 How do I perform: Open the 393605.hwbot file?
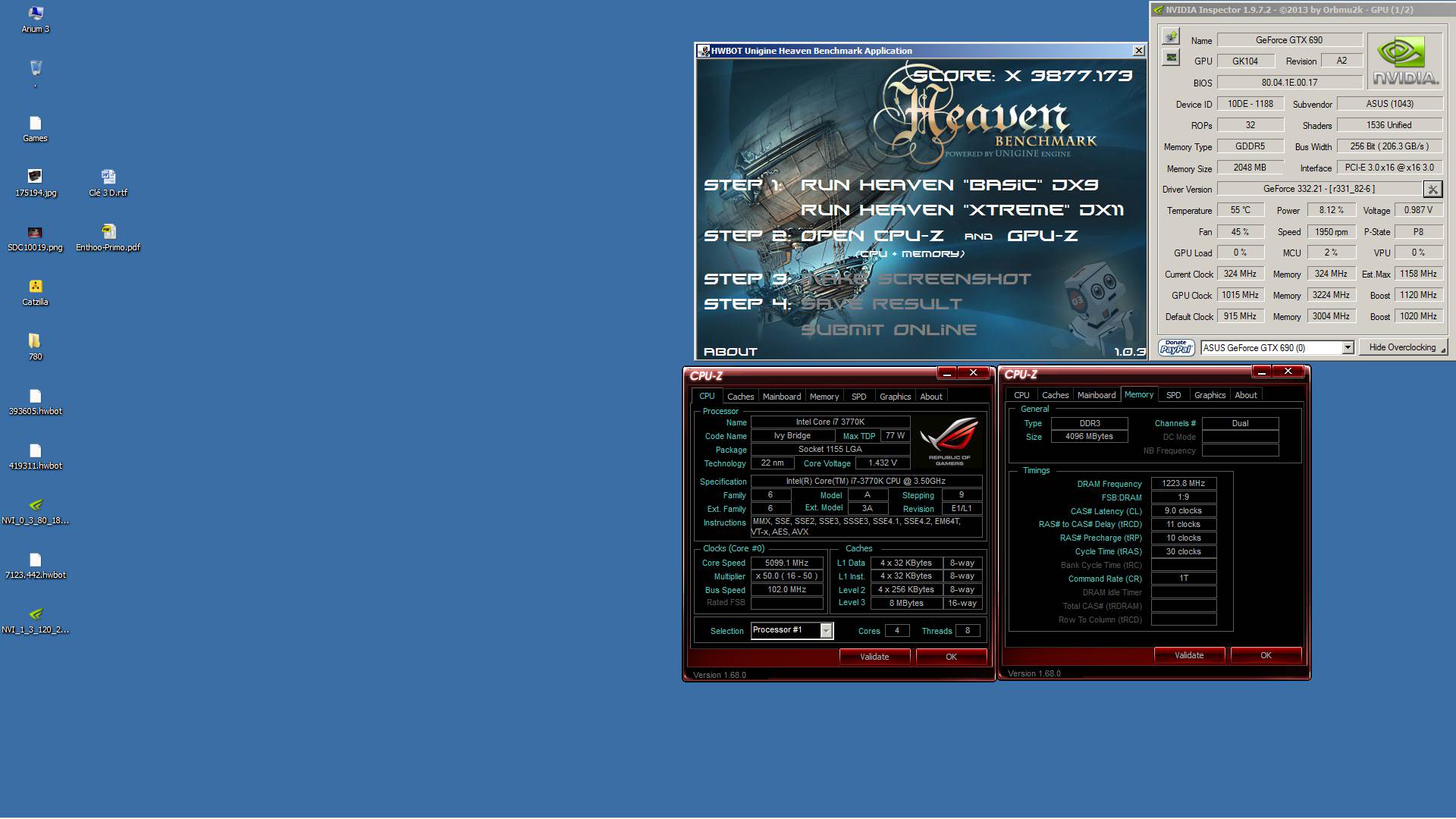[35, 402]
